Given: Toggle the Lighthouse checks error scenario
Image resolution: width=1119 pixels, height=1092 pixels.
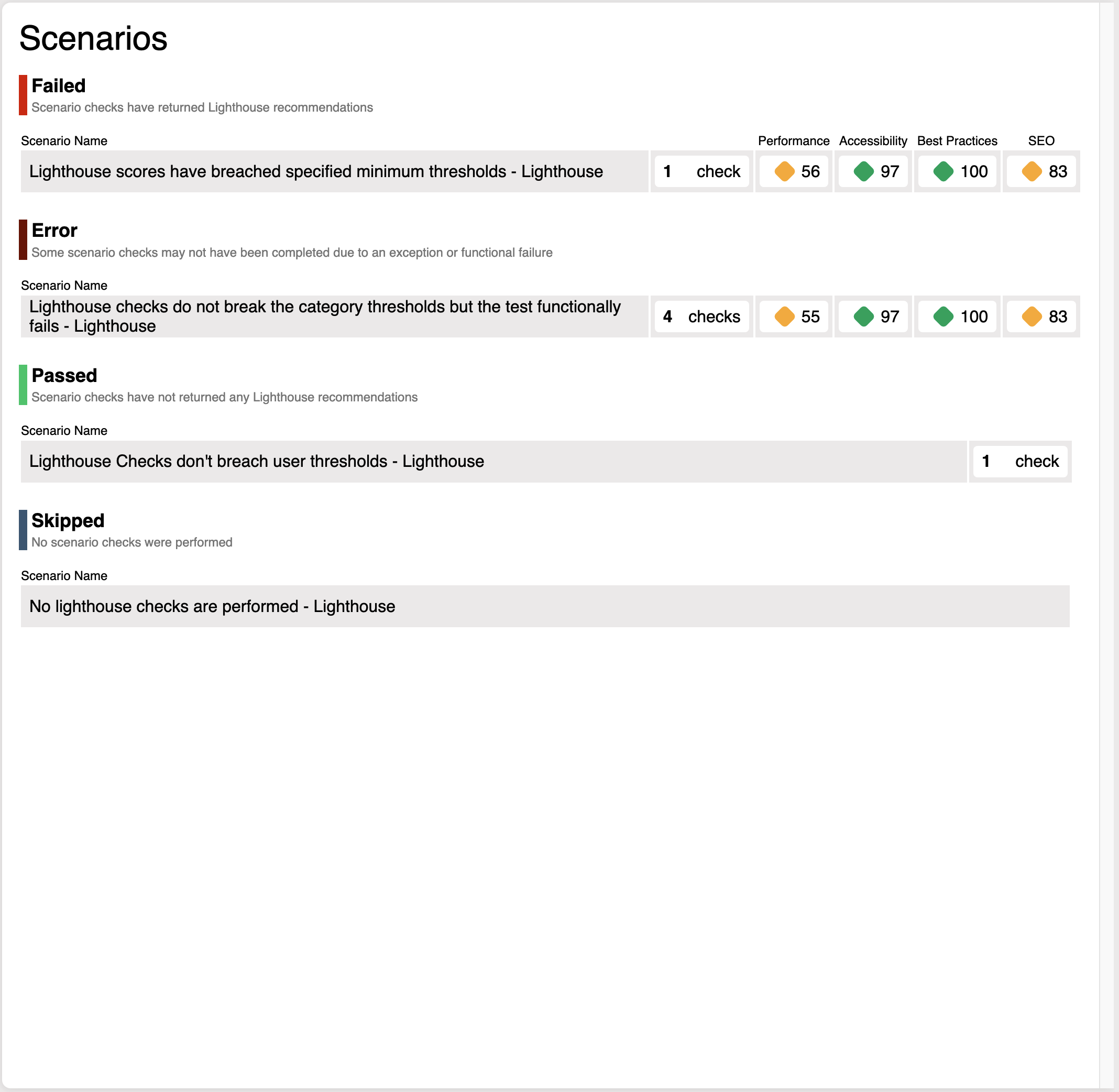Looking at the screenshot, I should [329, 316].
